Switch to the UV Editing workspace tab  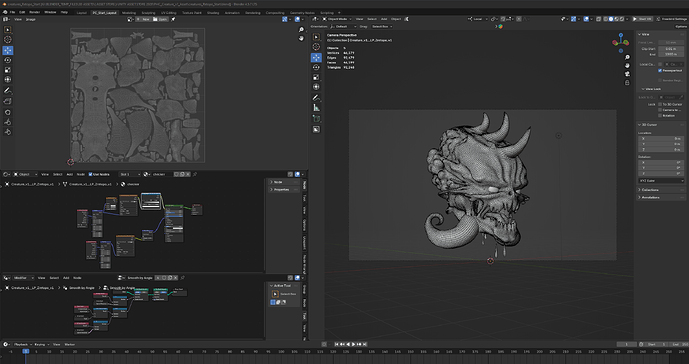tap(169, 13)
